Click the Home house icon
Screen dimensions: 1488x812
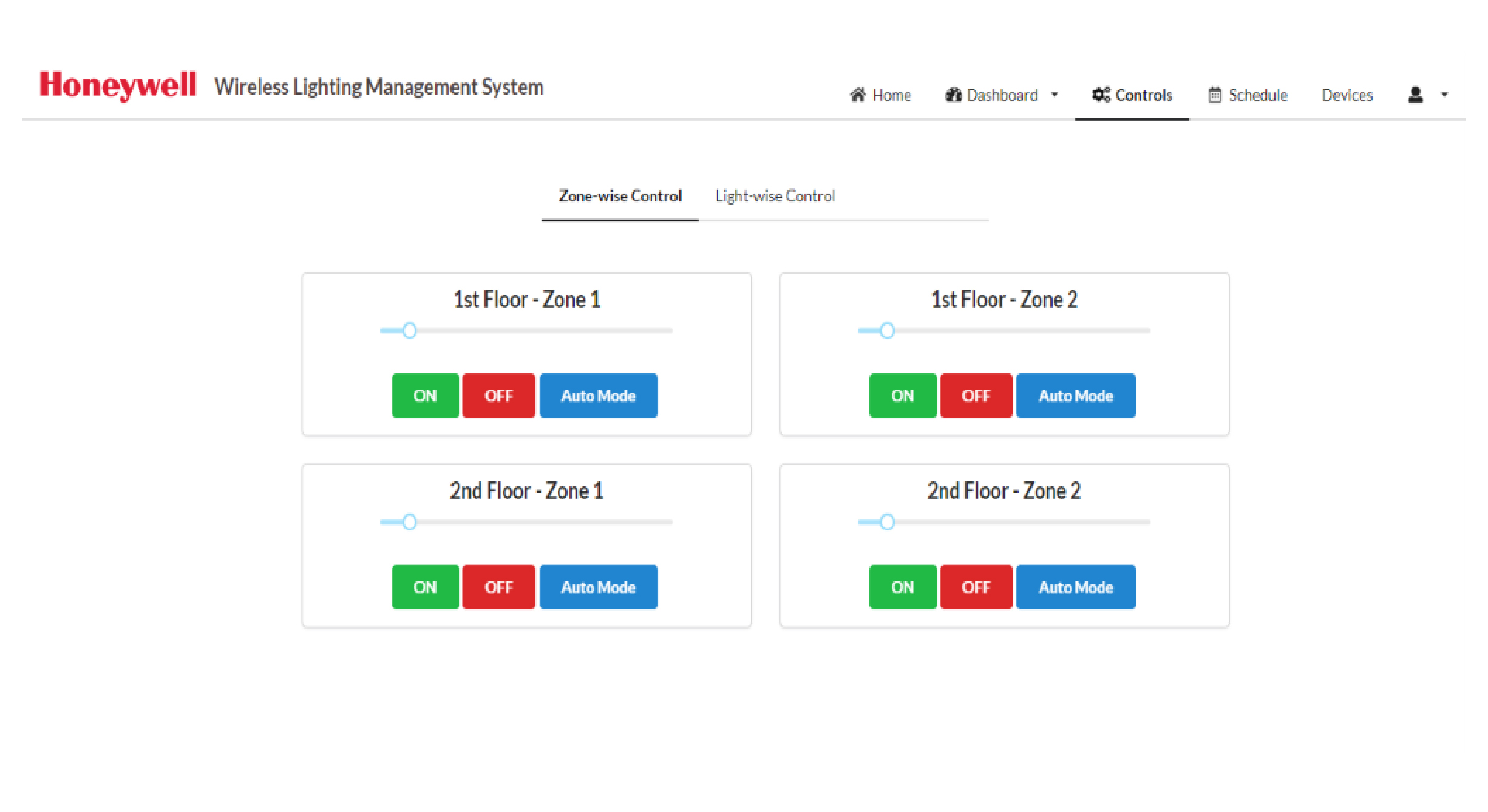pyautogui.click(x=857, y=95)
